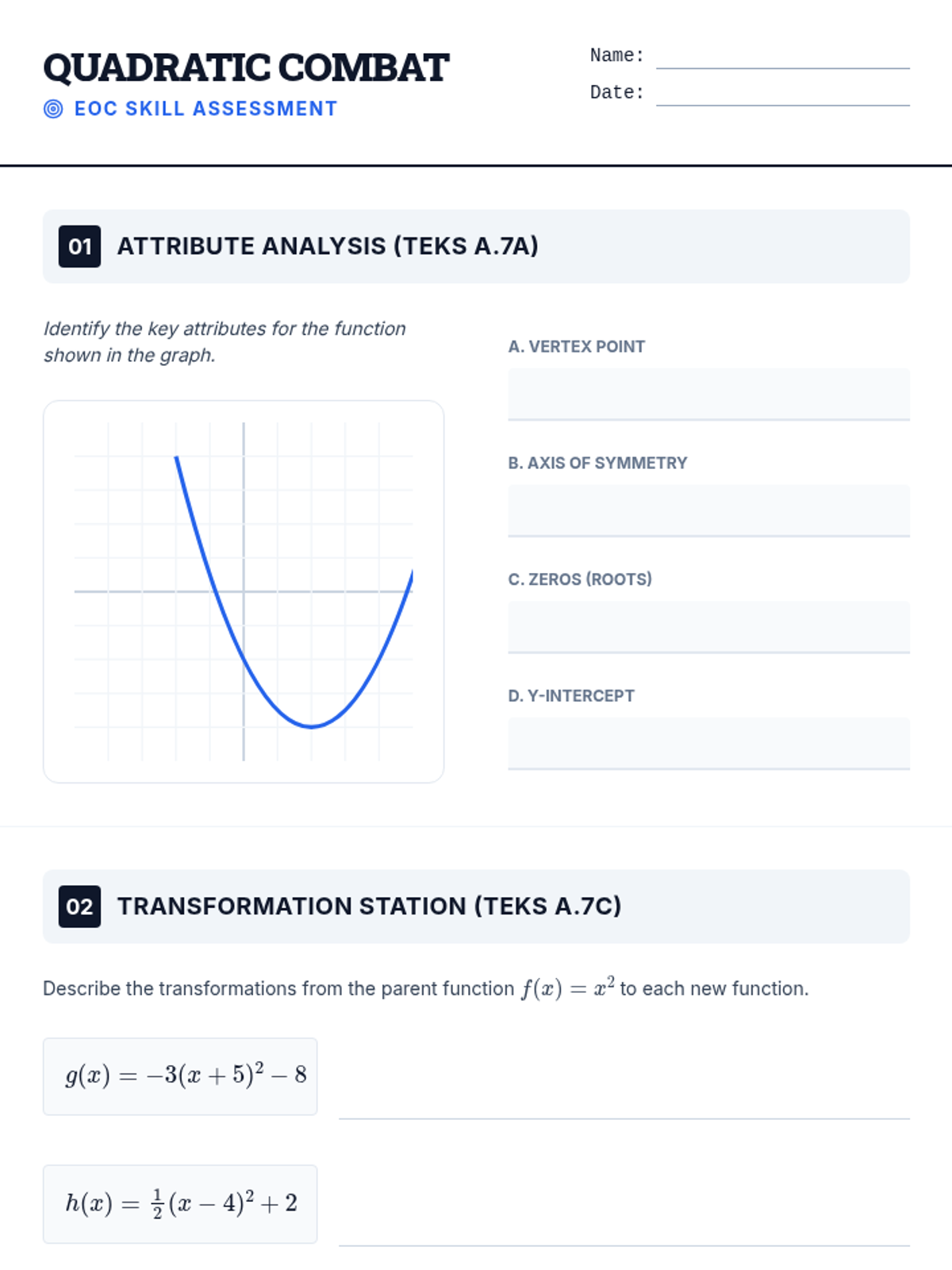Click the Vertex Point answer box
952x1270 pixels.
coord(708,394)
